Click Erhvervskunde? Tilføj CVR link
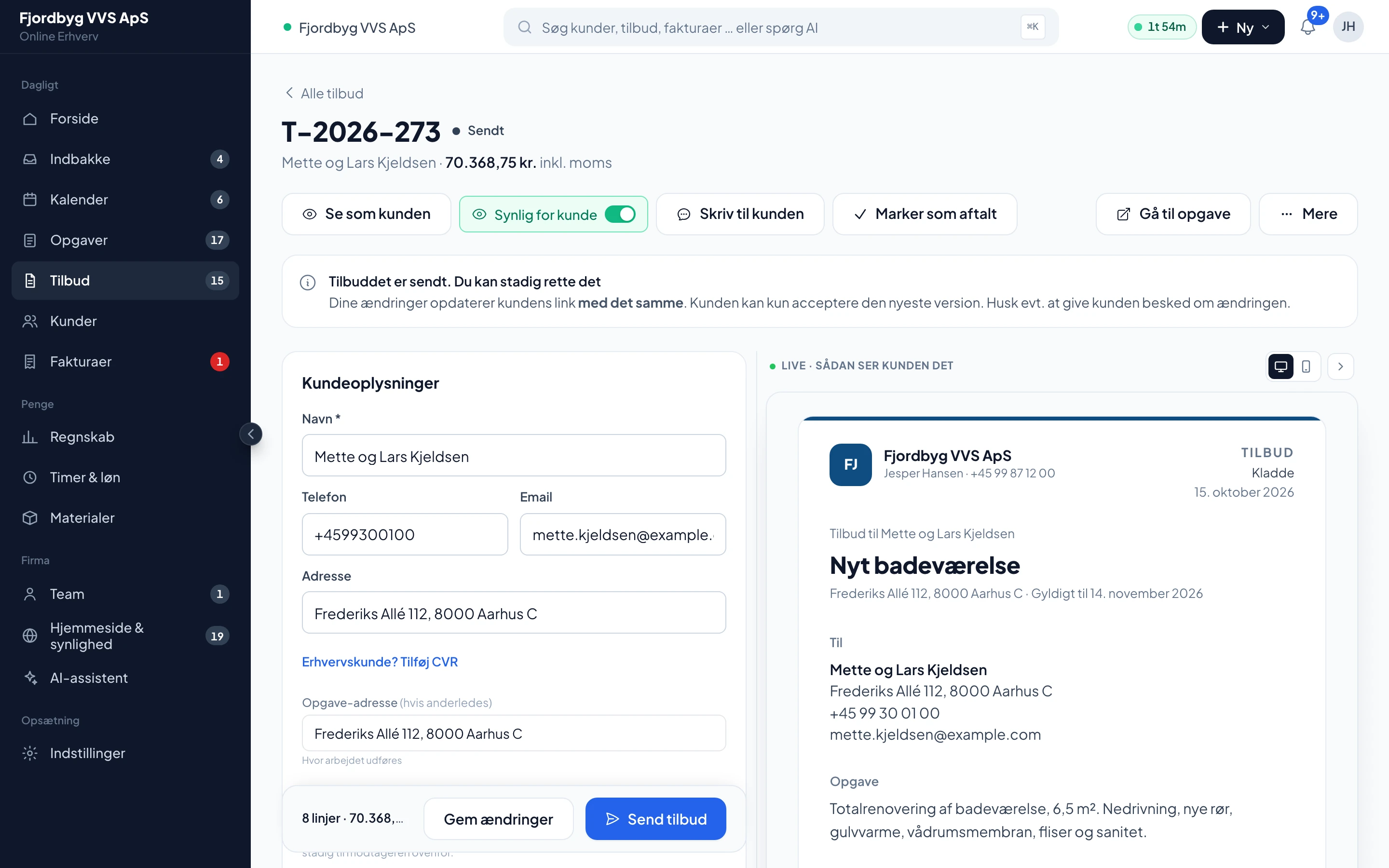Viewport: 1389px width, 868px height. 380,662
